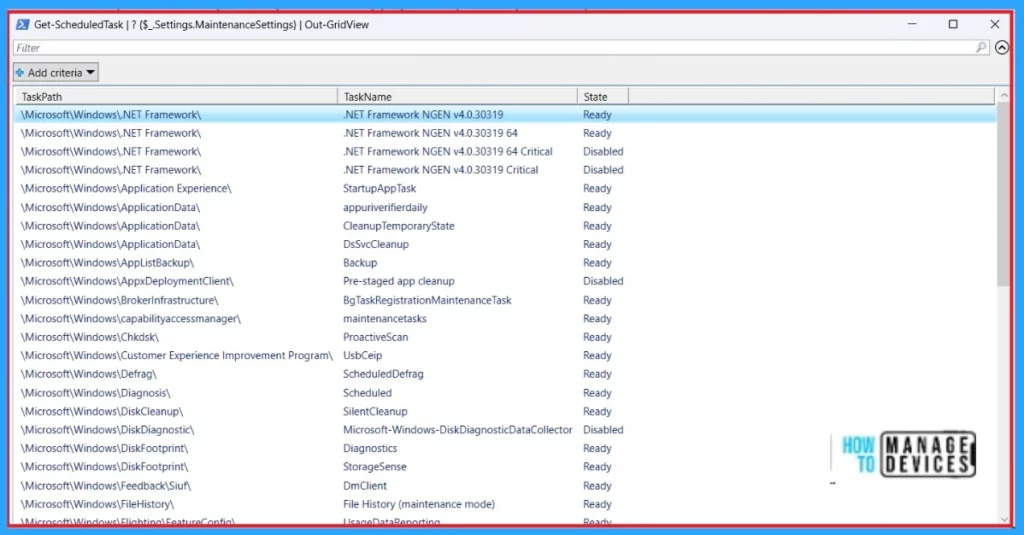1024x535 pixels.
Task: Click Disabled state of 'Pre-staged app cleanup' row
Action: (x=603, y=281)
